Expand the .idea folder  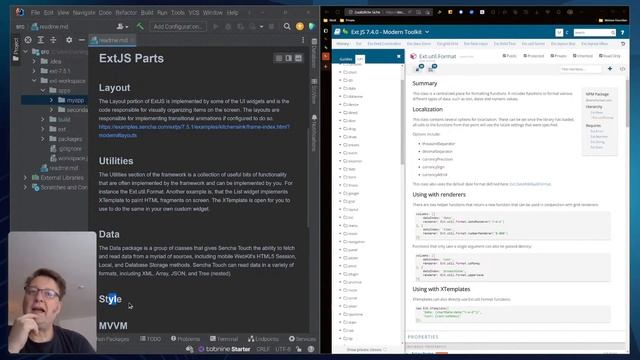click(34, 61)
